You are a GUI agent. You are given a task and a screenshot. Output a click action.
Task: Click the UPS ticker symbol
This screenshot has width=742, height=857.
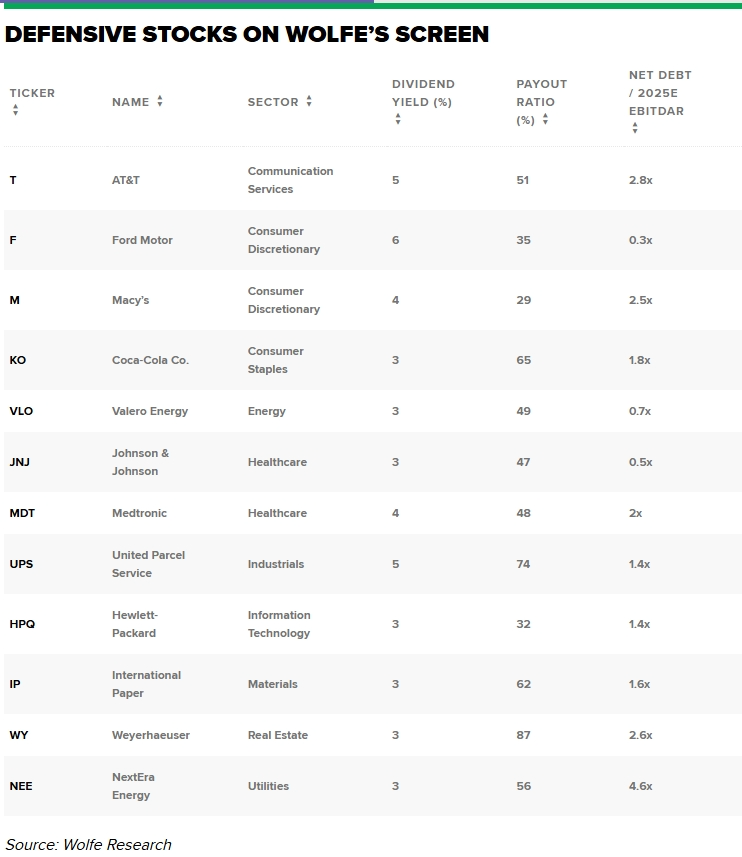pos(21,564)
